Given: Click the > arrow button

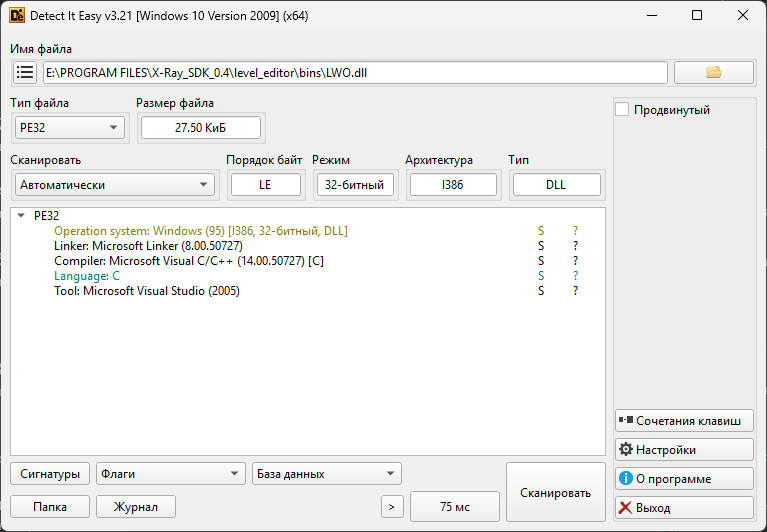Looking at the screenshot, I should [x=392, y=507].
